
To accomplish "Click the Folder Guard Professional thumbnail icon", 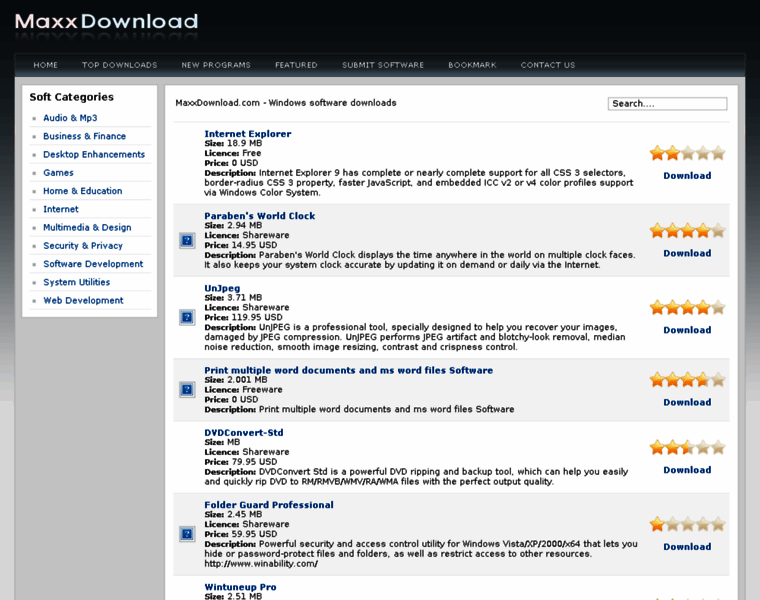I will click(x=186, y=534).
